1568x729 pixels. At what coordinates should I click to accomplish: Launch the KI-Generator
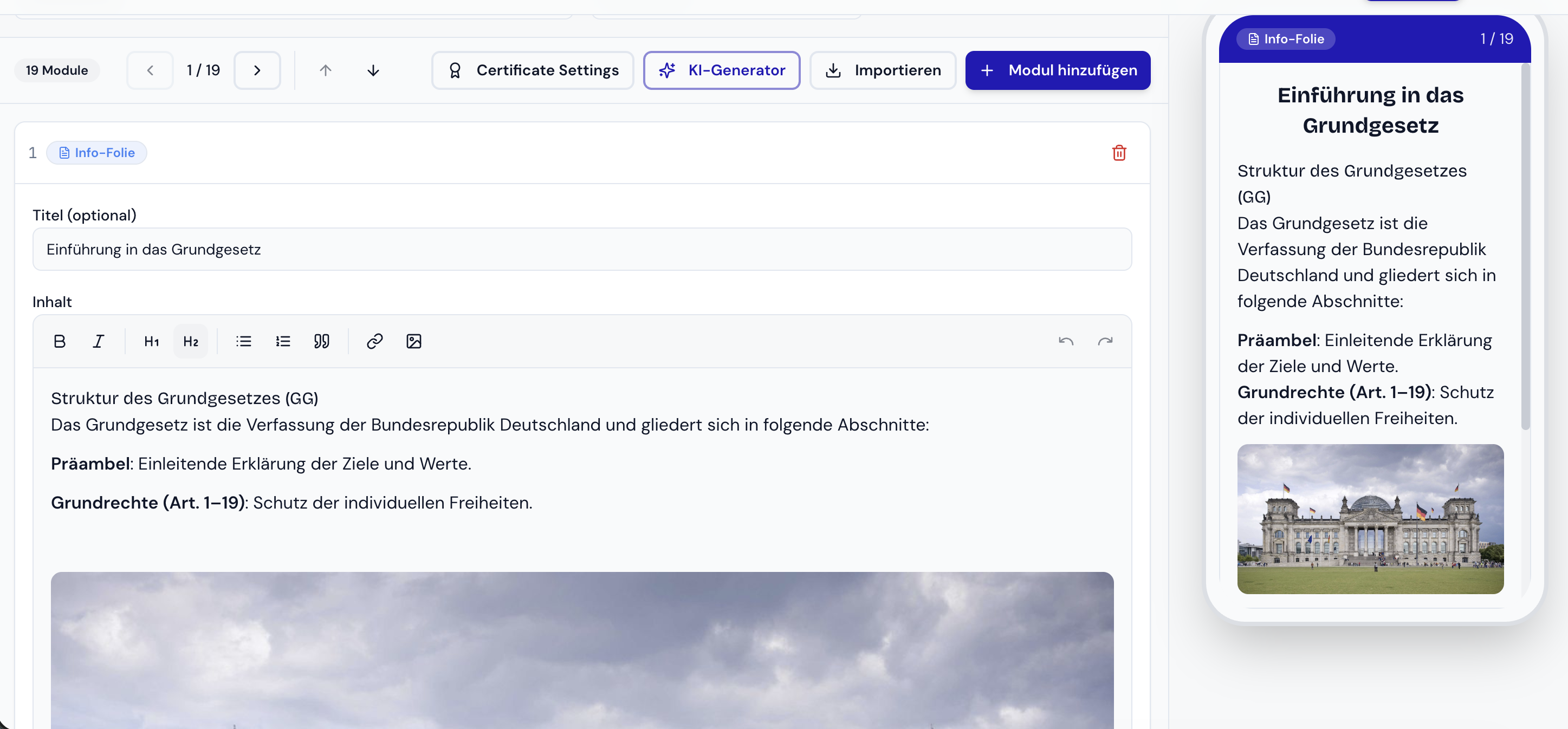(721, 70)
